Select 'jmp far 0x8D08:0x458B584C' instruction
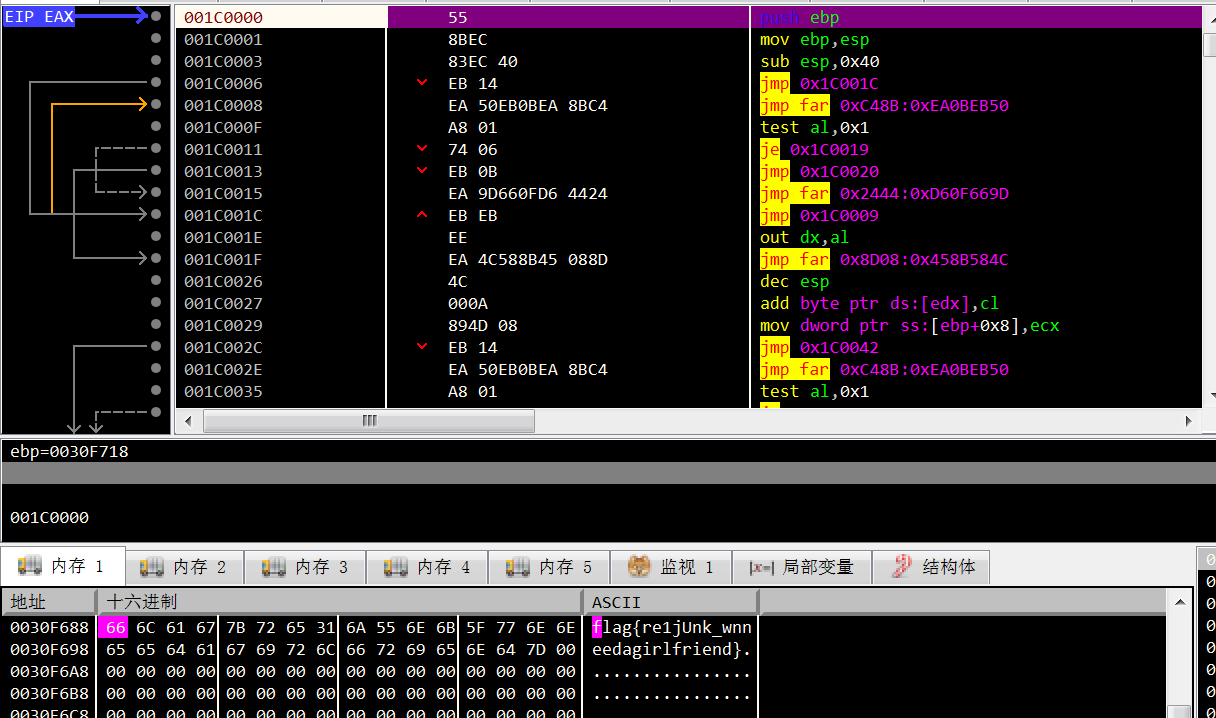The height and width of the screenshot is (718, 1216). point(885,259)
